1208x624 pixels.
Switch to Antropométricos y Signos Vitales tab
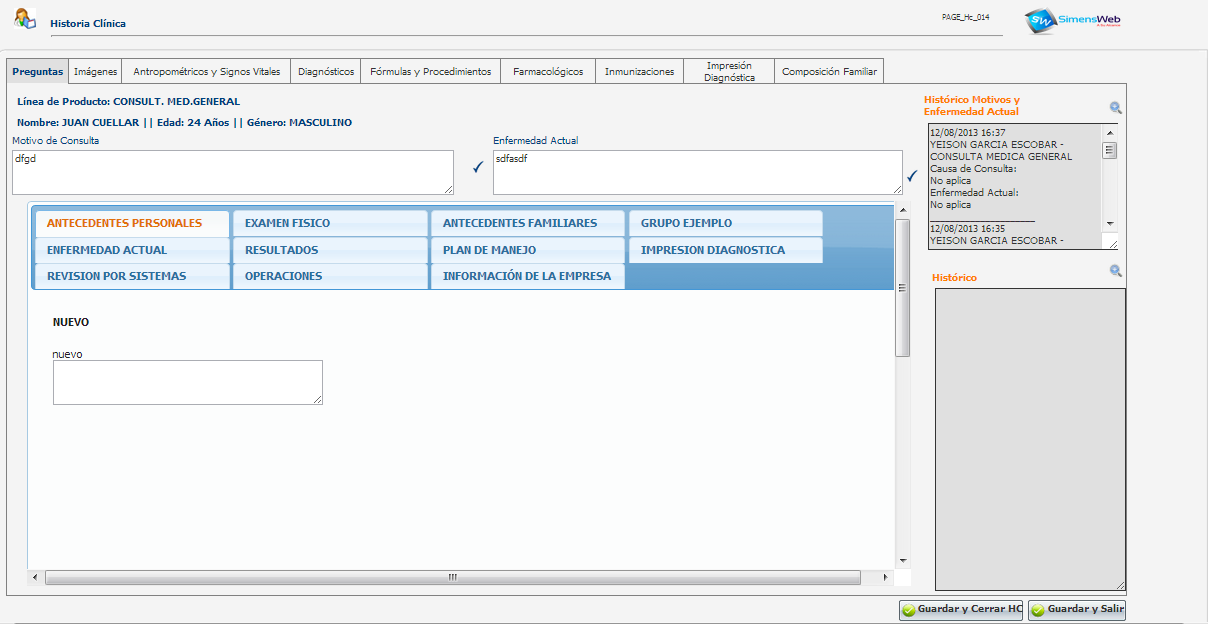(207, 72)
